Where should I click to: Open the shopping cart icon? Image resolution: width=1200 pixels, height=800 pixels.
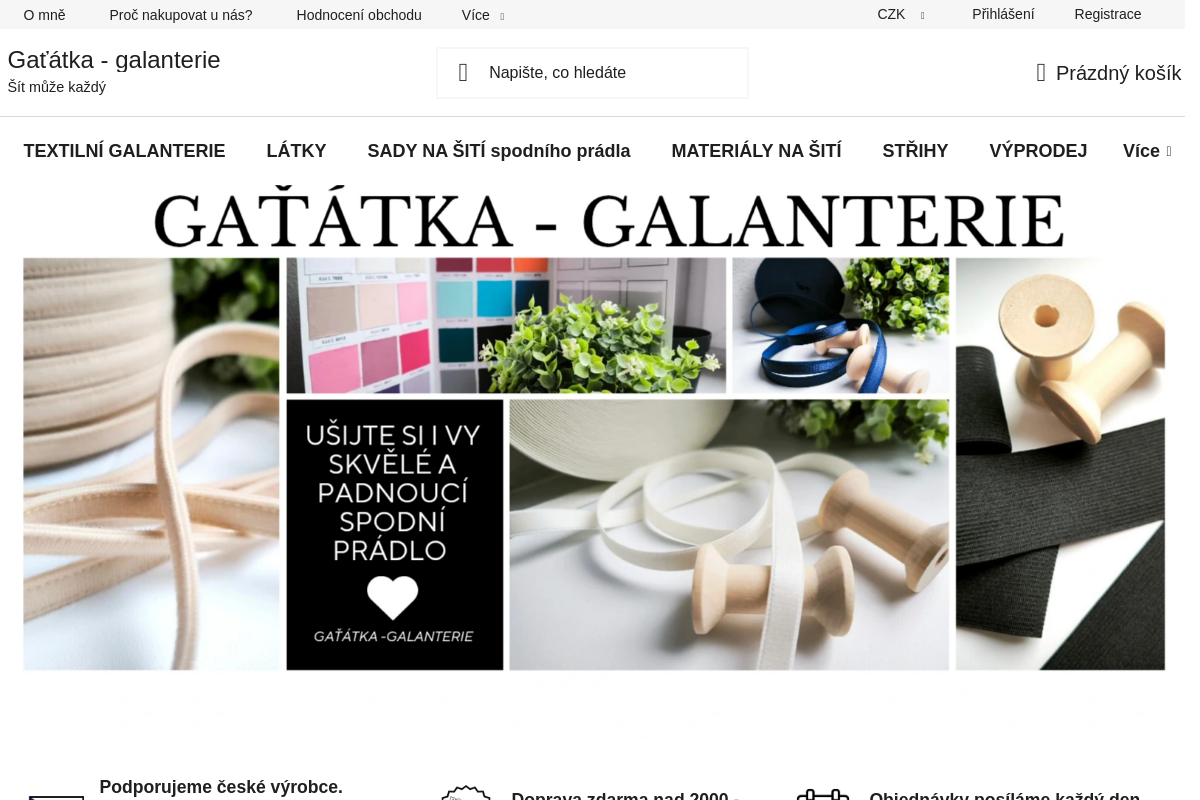(1040, 72)
